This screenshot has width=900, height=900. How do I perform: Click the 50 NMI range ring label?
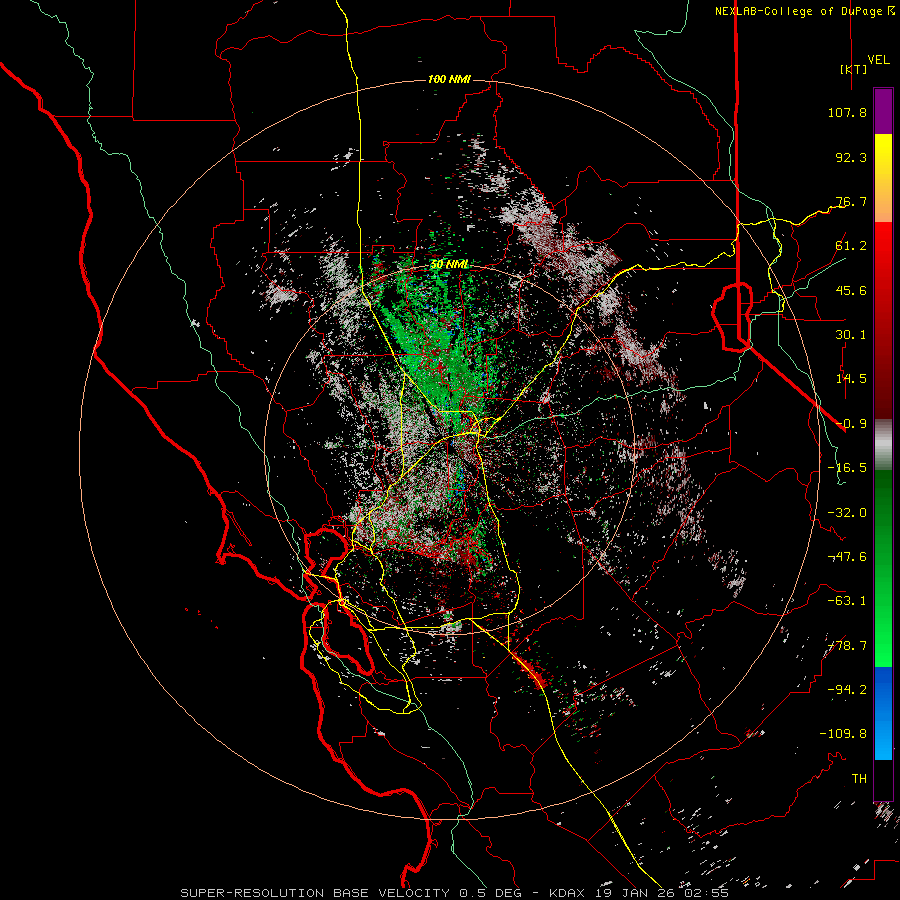[x=449, y=264]
